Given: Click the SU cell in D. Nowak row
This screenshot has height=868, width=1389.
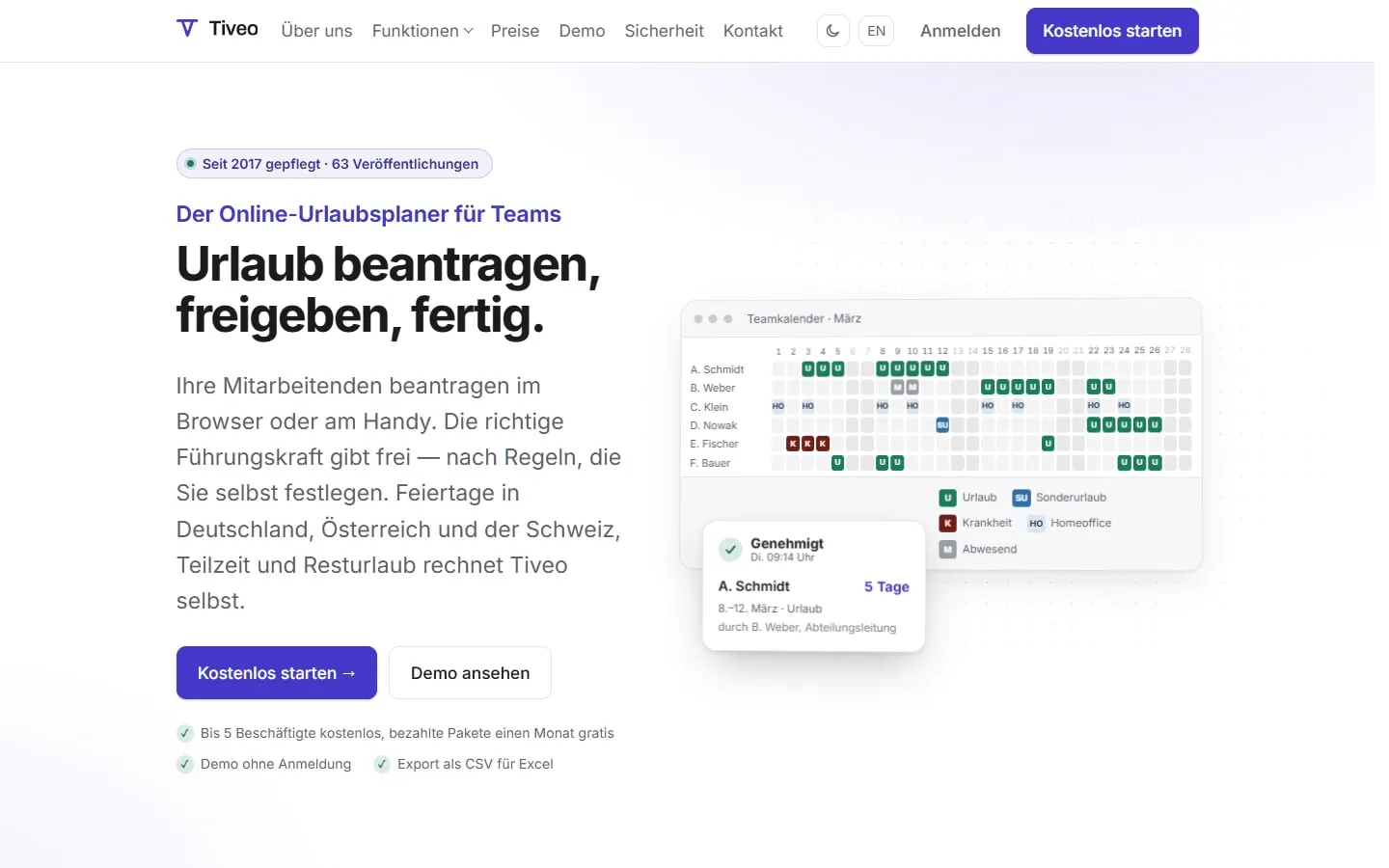Looking at the screenshot, I should [942, 425].
